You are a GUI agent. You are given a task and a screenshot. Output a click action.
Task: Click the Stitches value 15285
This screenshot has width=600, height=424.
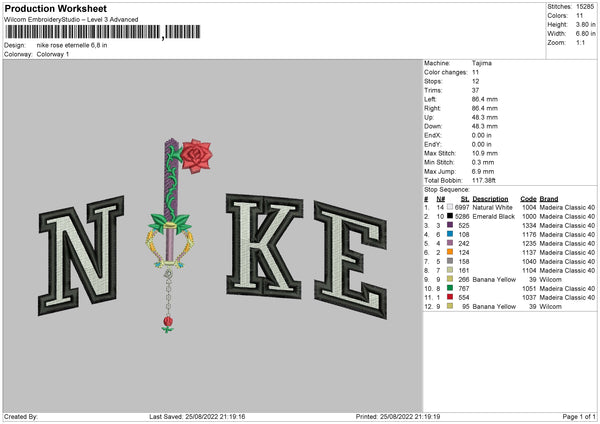click(x=585, y=7)
